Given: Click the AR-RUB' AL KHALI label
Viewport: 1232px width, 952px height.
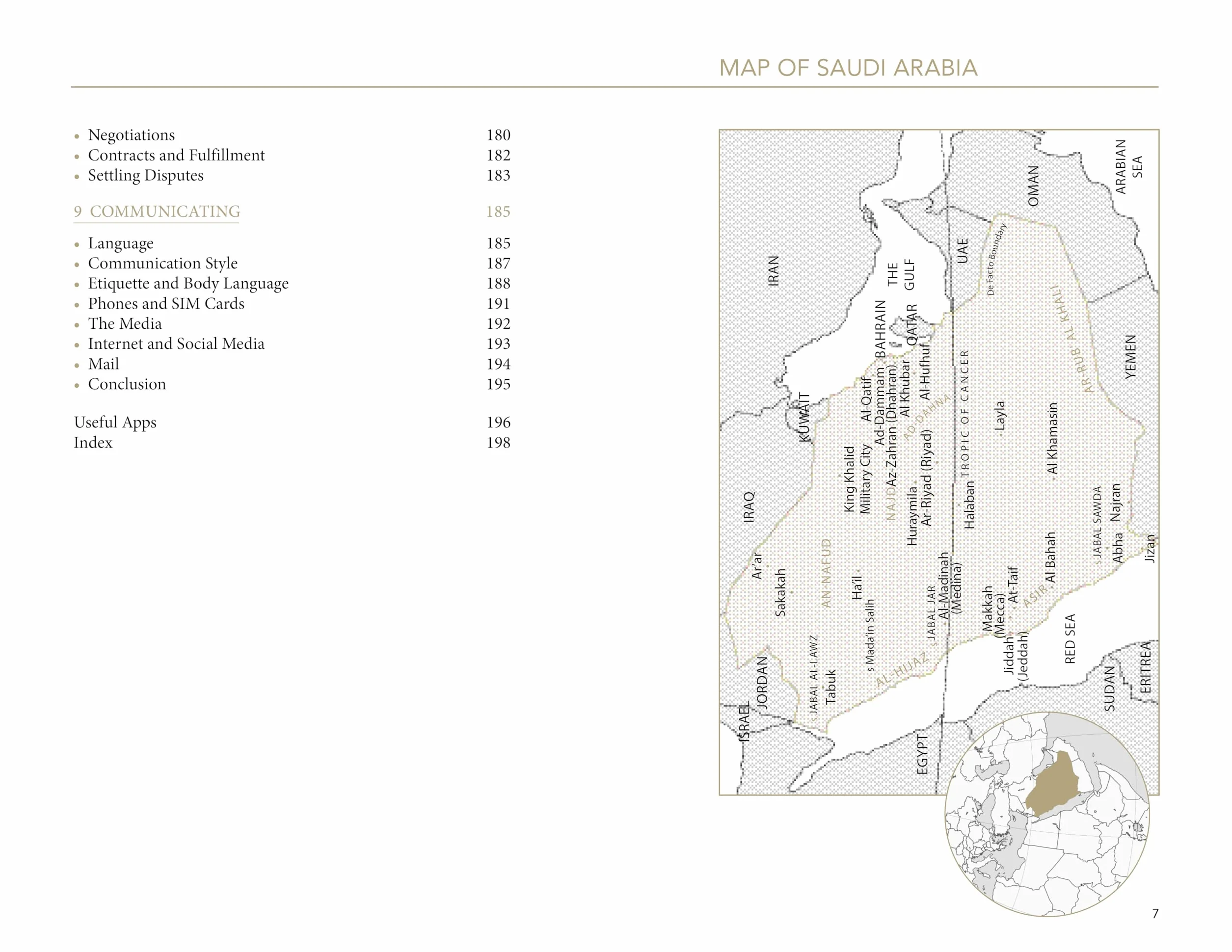Looking at the screenshot, I should 1073,339.
